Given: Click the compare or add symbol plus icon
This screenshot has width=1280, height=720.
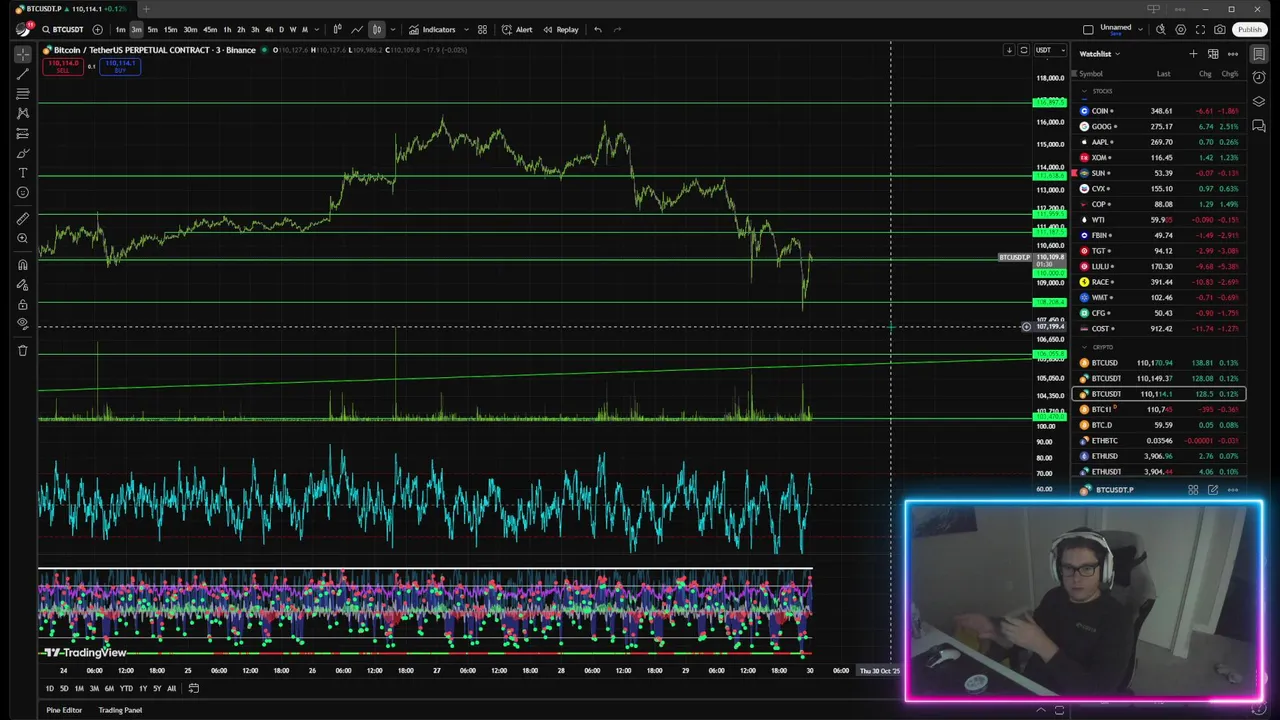Looking at the screenshot, I should coord(97,29).
